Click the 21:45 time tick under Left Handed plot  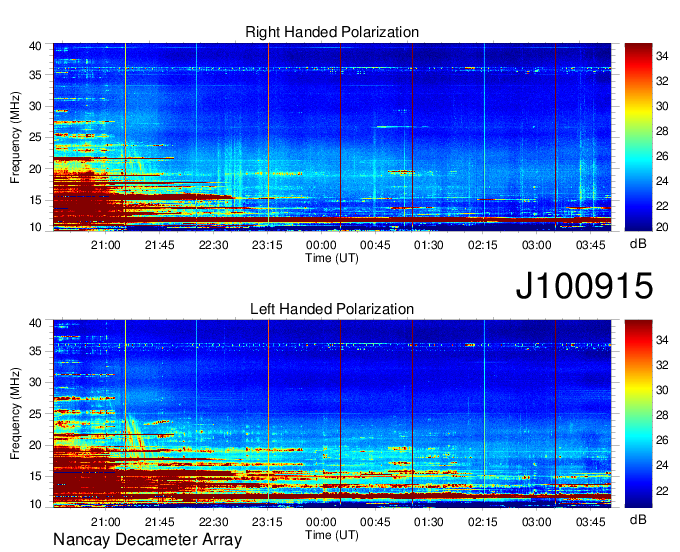point(160,522)
